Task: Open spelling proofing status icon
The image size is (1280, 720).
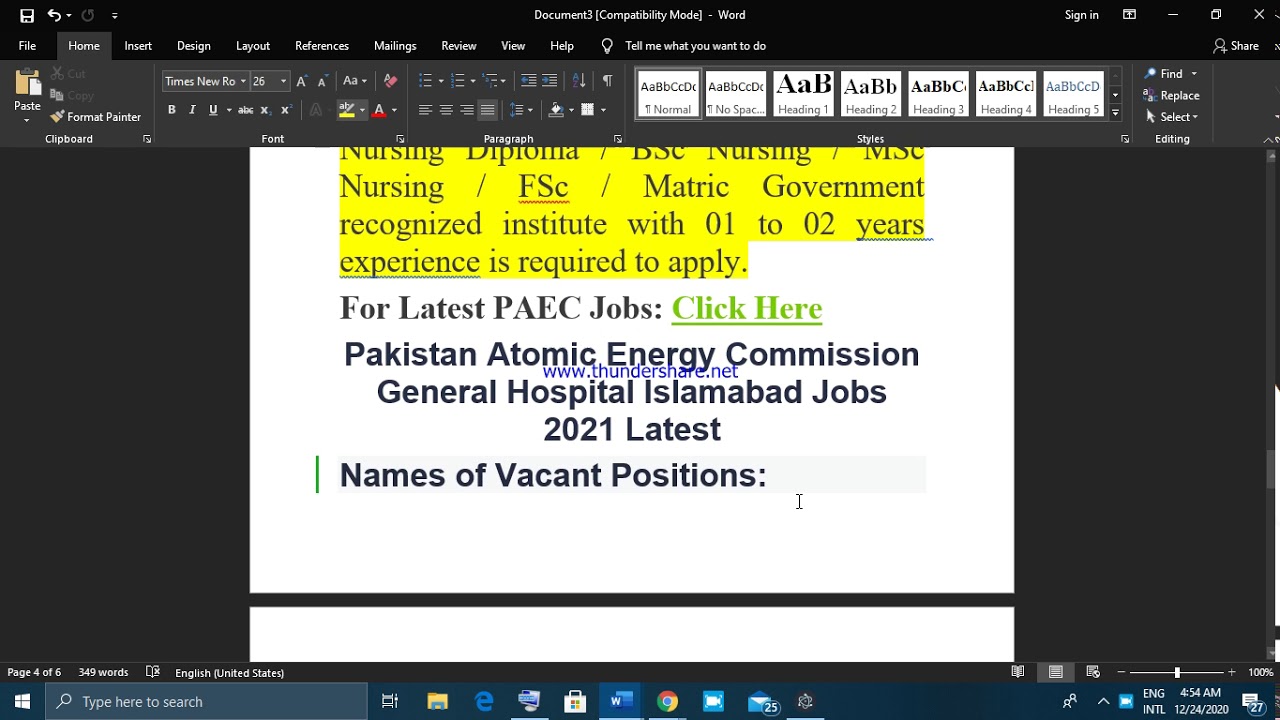Action: pos(152,672)
